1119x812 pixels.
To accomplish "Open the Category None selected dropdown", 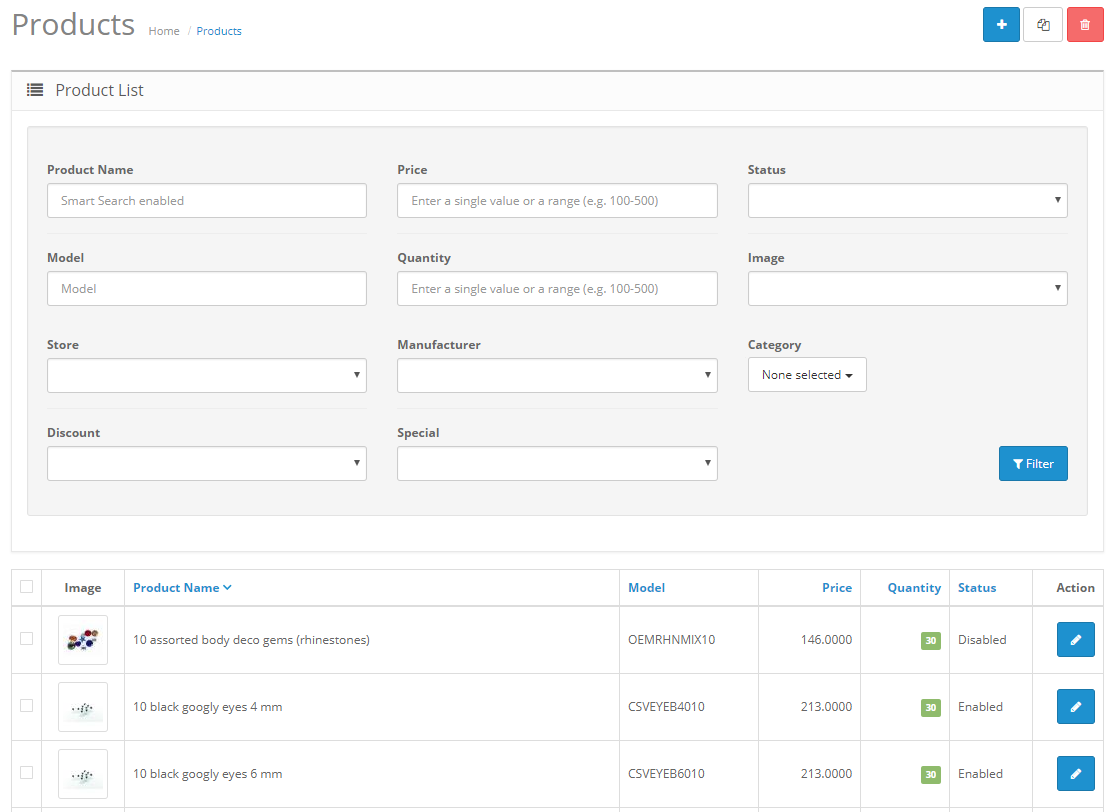I will click(x=807, y=375).
